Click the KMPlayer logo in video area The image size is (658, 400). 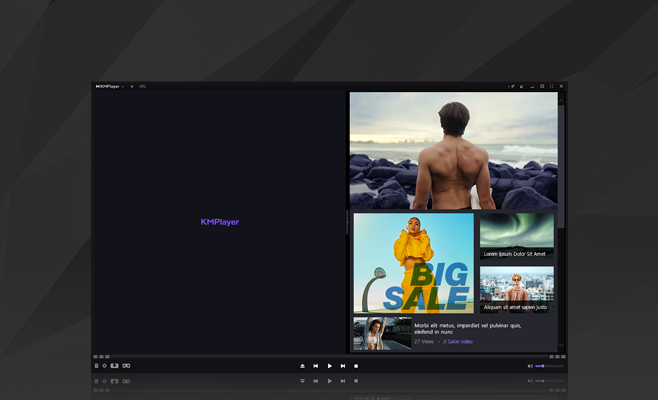coord(219,222)
